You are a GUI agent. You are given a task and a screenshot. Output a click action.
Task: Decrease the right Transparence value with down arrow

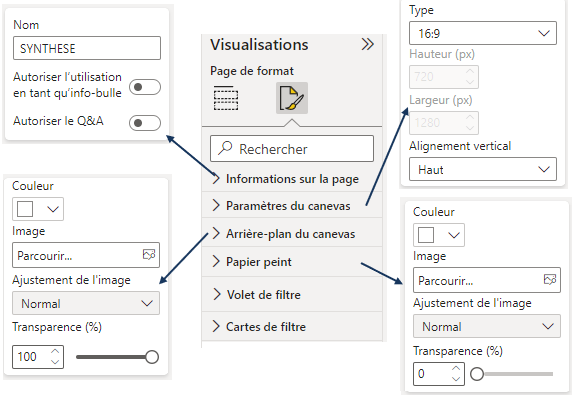[456, 379]
